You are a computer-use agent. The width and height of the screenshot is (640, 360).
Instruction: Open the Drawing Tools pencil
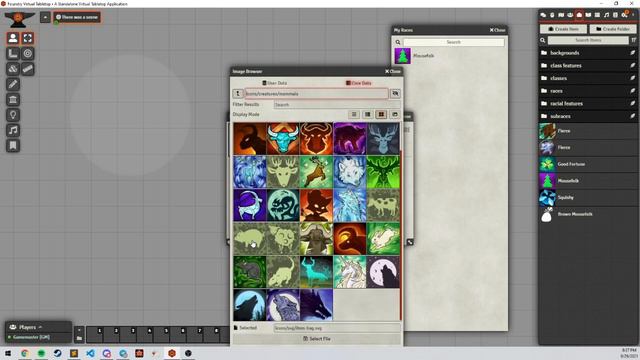pyautogui.click(x=13, y=84)
